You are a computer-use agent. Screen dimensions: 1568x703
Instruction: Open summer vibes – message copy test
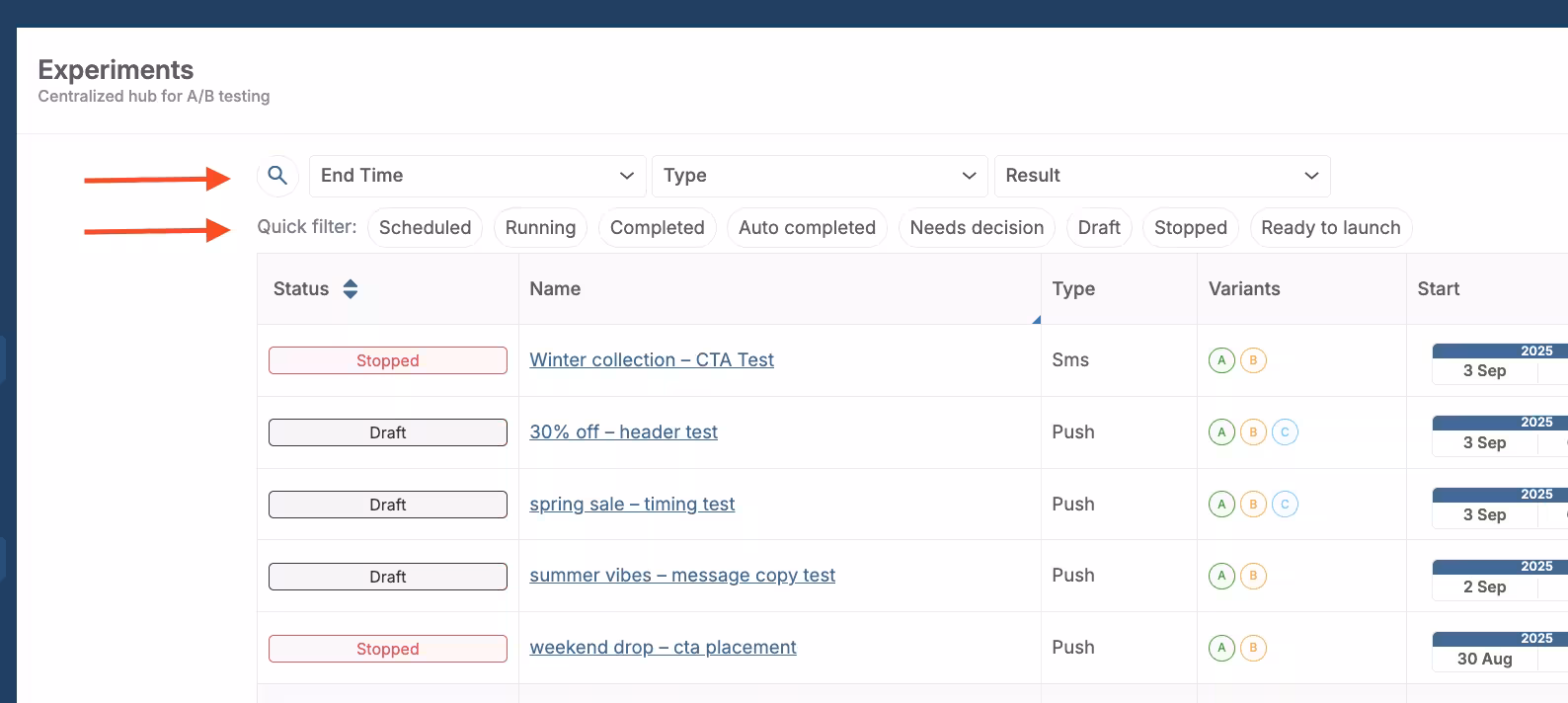coord(682,576)
